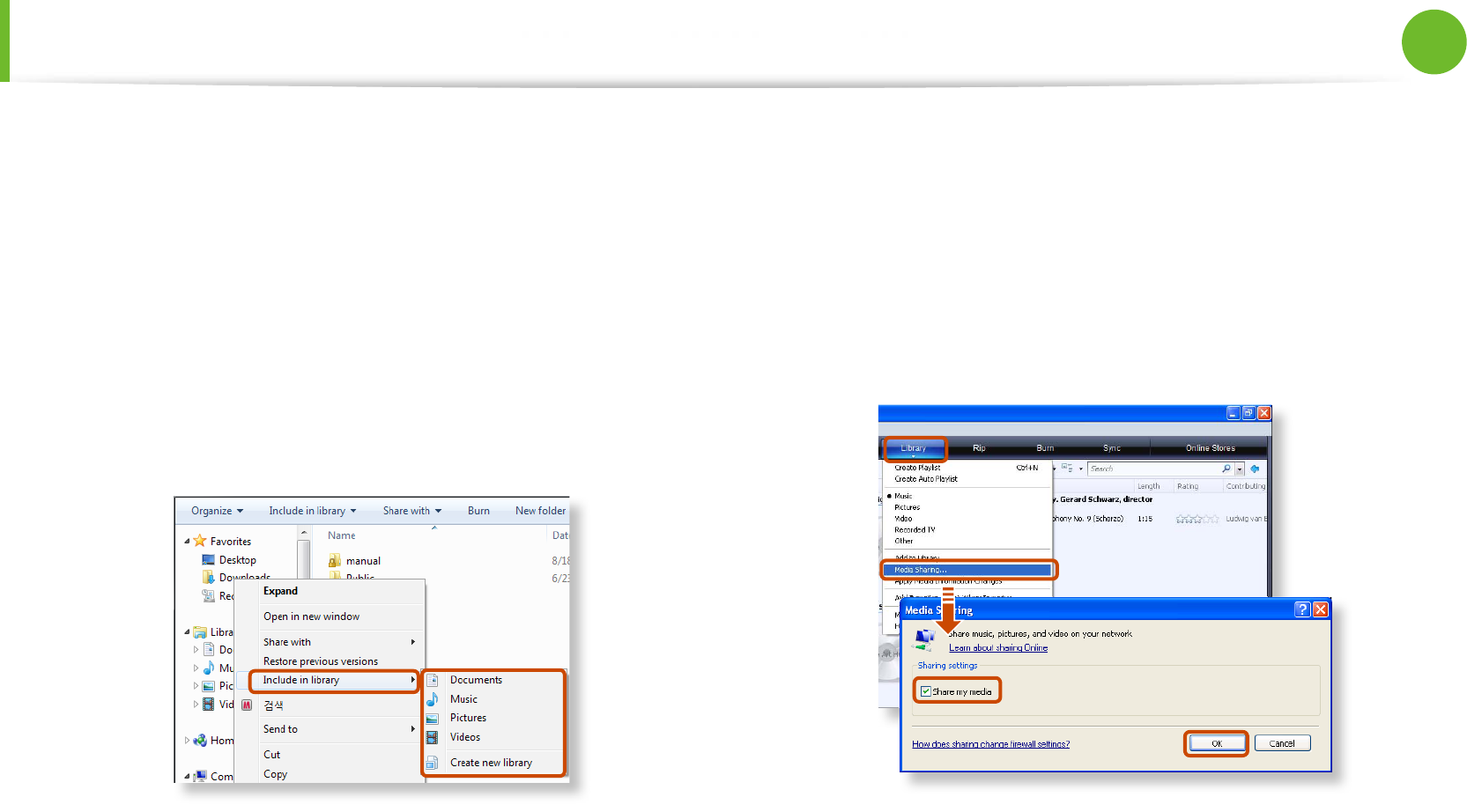
Task: Open the Organize dropdown
Action: pos(217,511)
